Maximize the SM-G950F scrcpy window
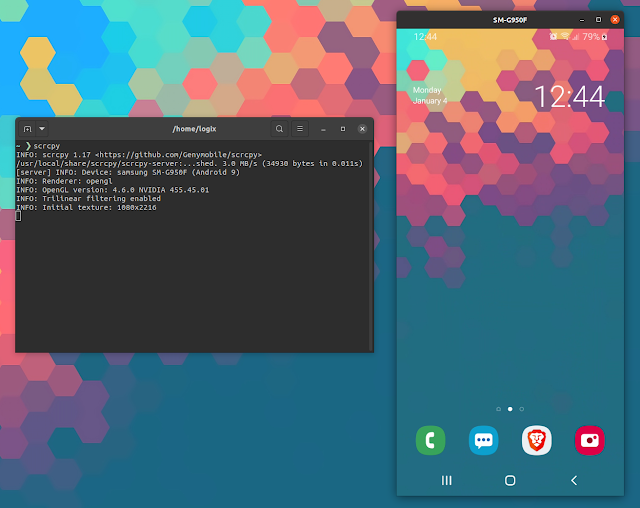The height and width of the screenshot is (508, 640). tap(598, 20)
